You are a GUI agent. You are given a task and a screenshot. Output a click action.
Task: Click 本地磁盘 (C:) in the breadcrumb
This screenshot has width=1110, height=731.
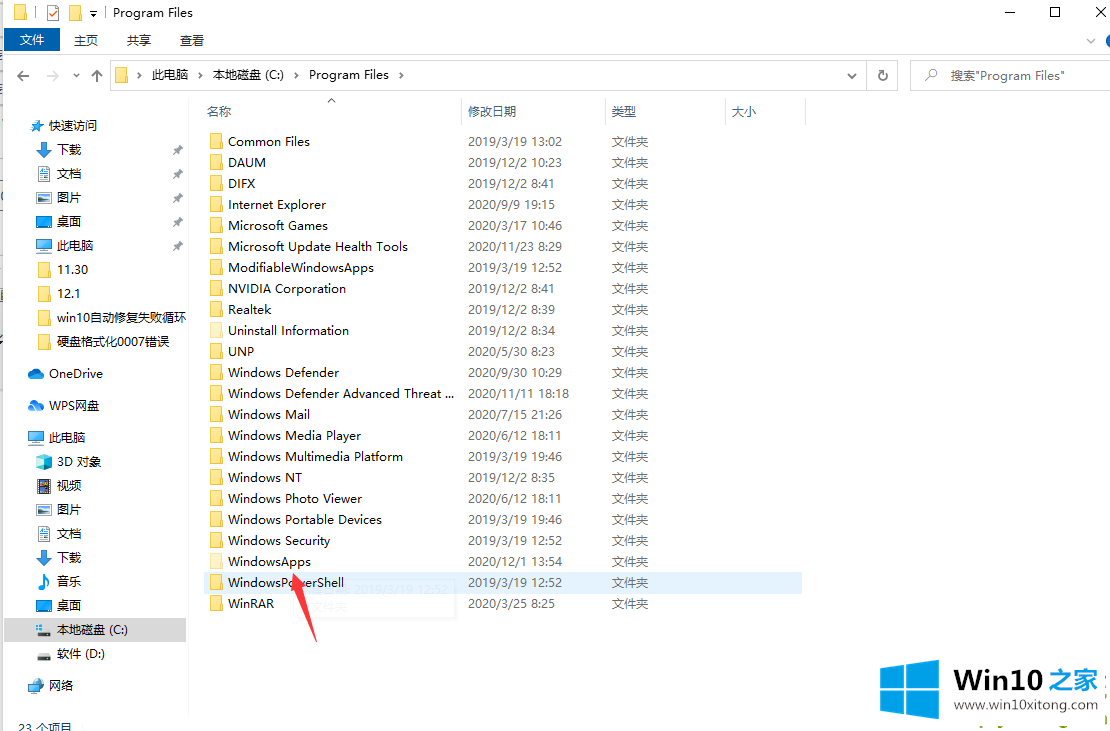[x=248, y=75]
